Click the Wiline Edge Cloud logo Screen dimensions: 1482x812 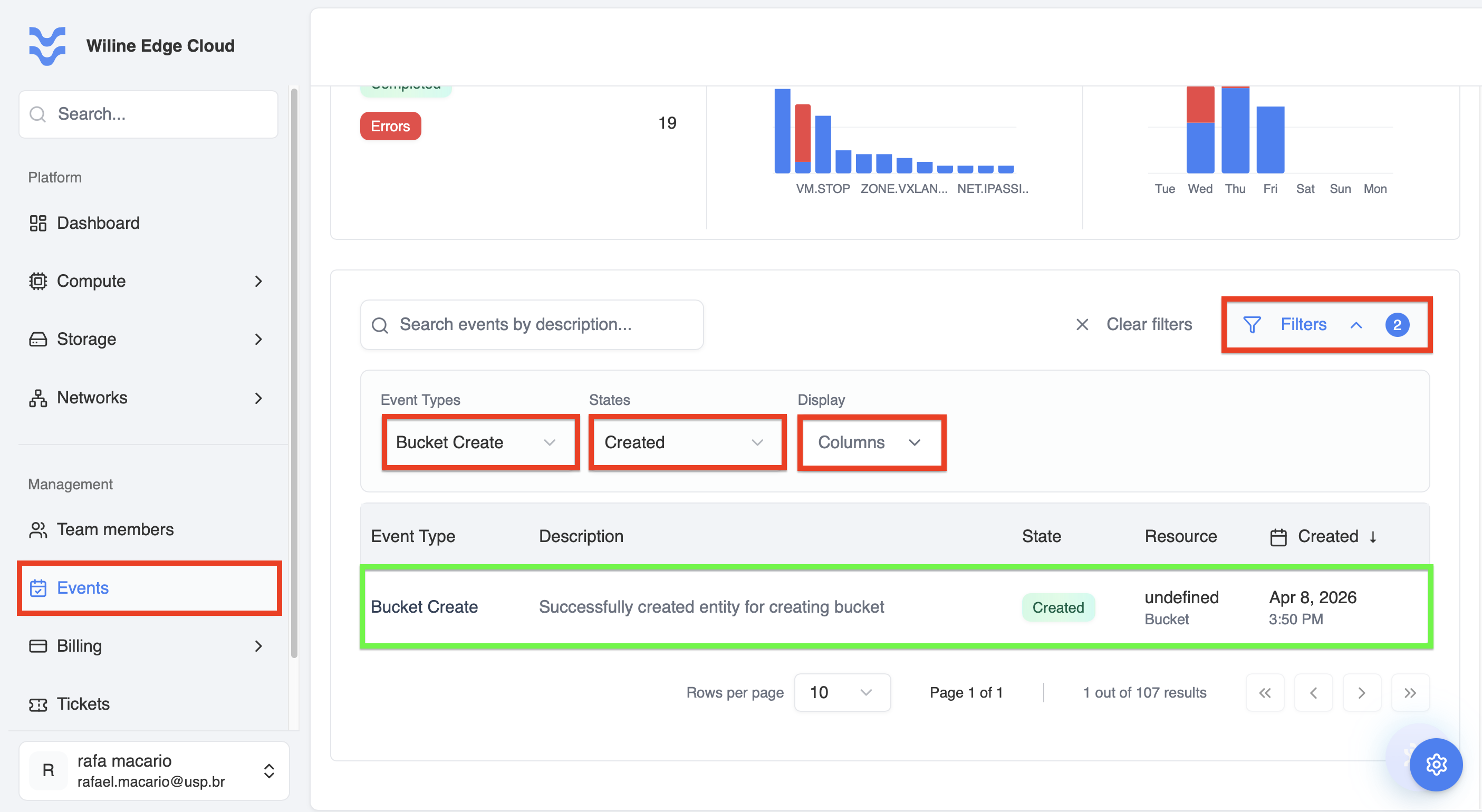tap(47, 46)
